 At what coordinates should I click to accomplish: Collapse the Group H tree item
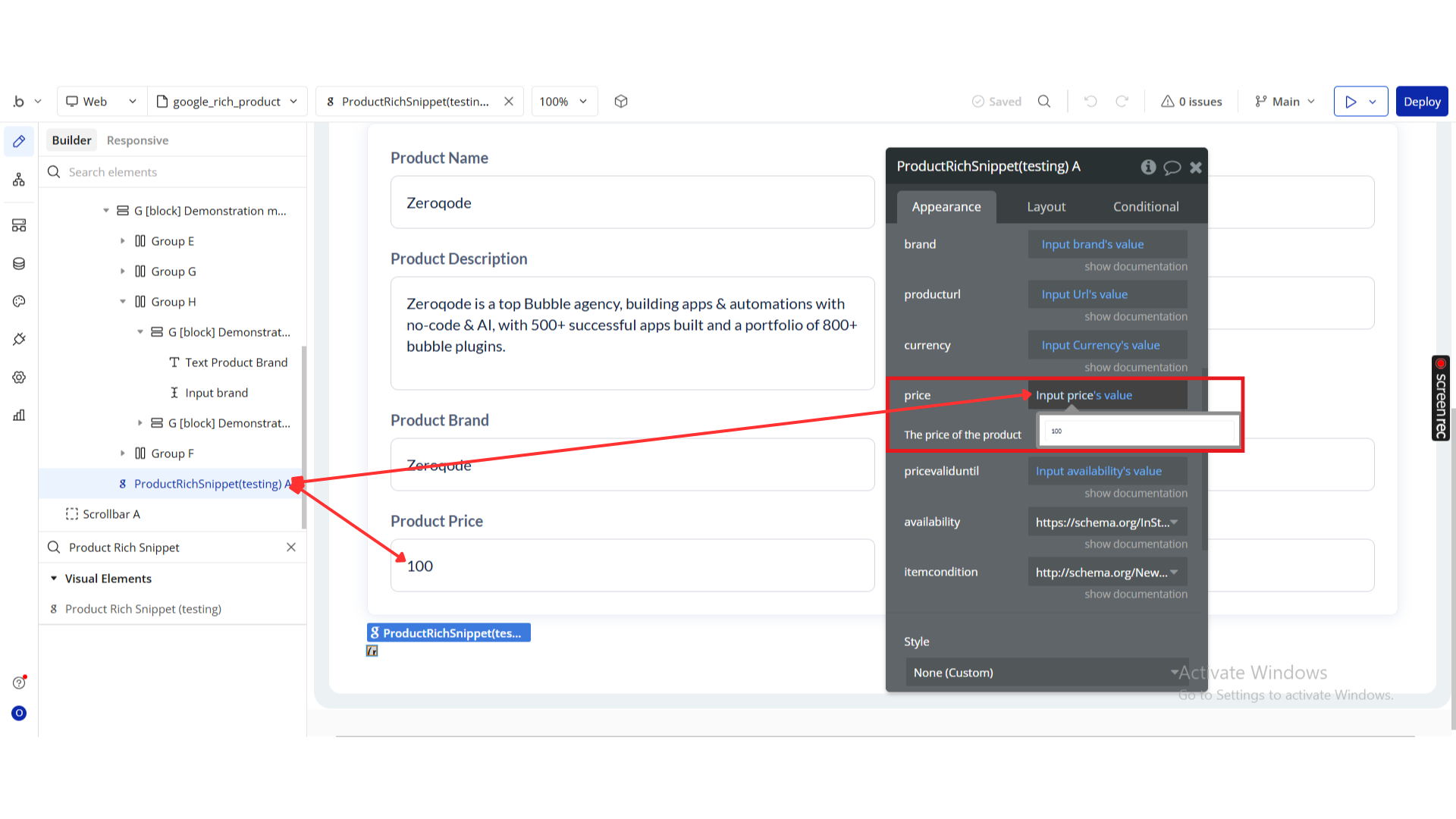click(123, 302)
